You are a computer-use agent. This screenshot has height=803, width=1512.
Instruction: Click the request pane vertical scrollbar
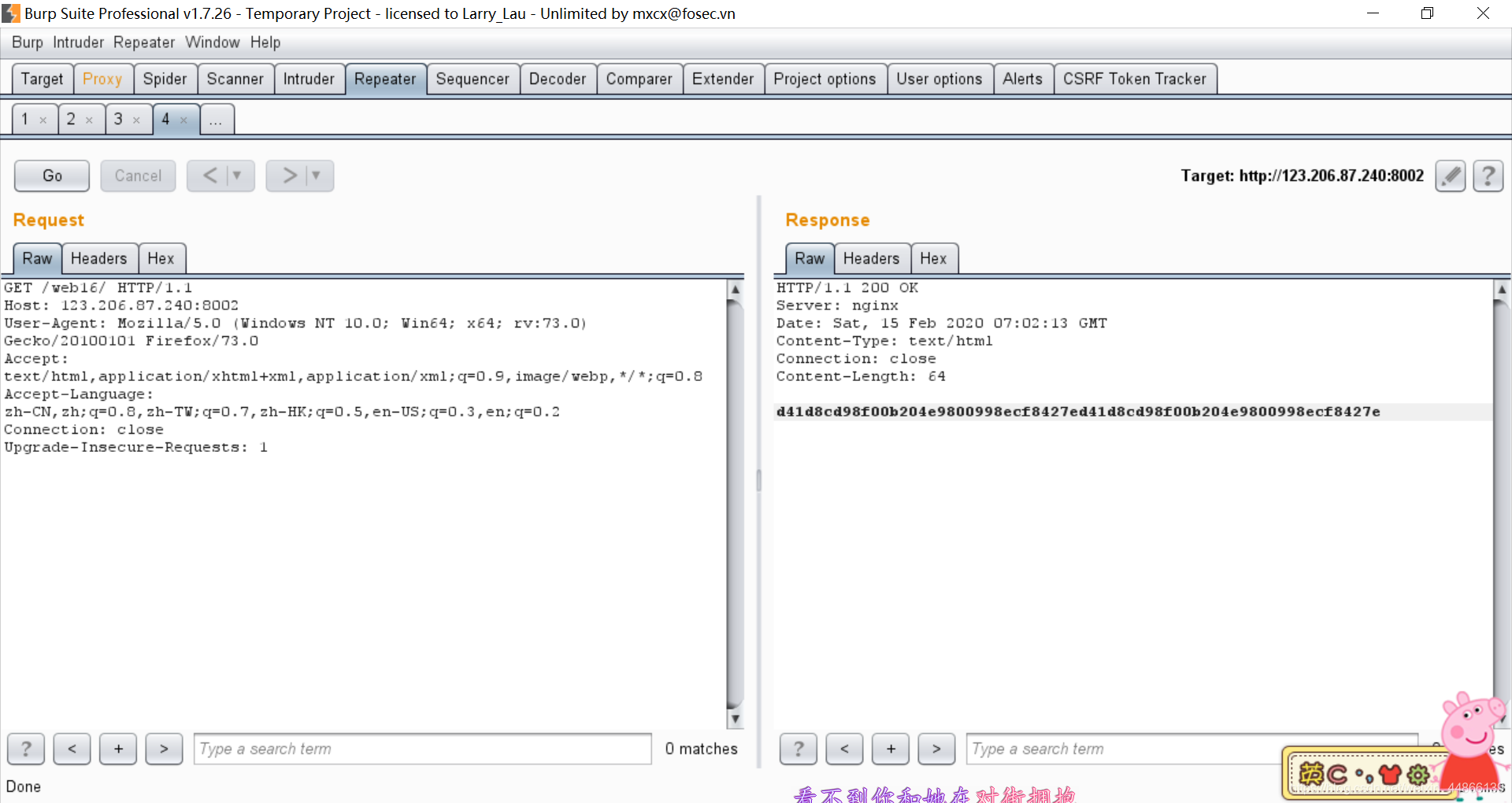tap(735, 504)
